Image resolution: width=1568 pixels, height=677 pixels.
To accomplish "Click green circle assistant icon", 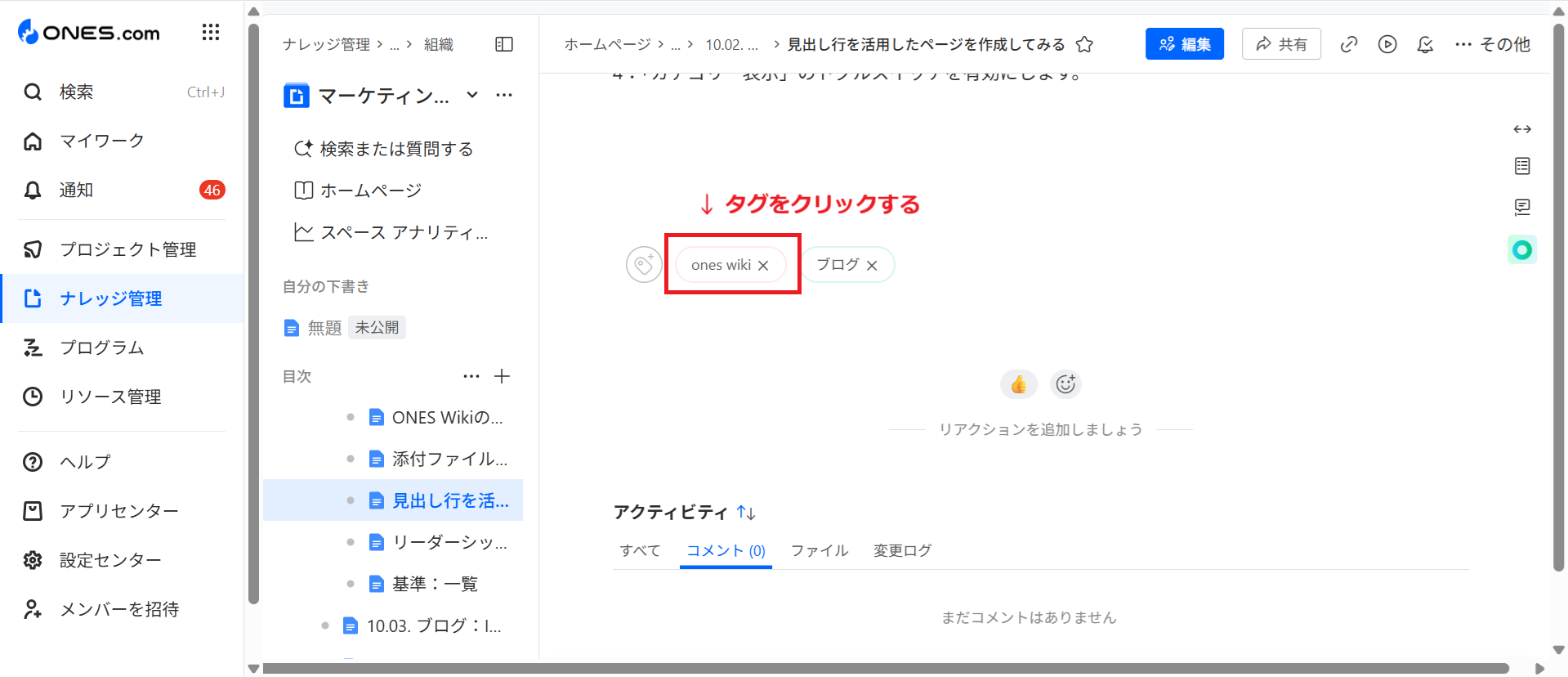I will (1522, 249).
